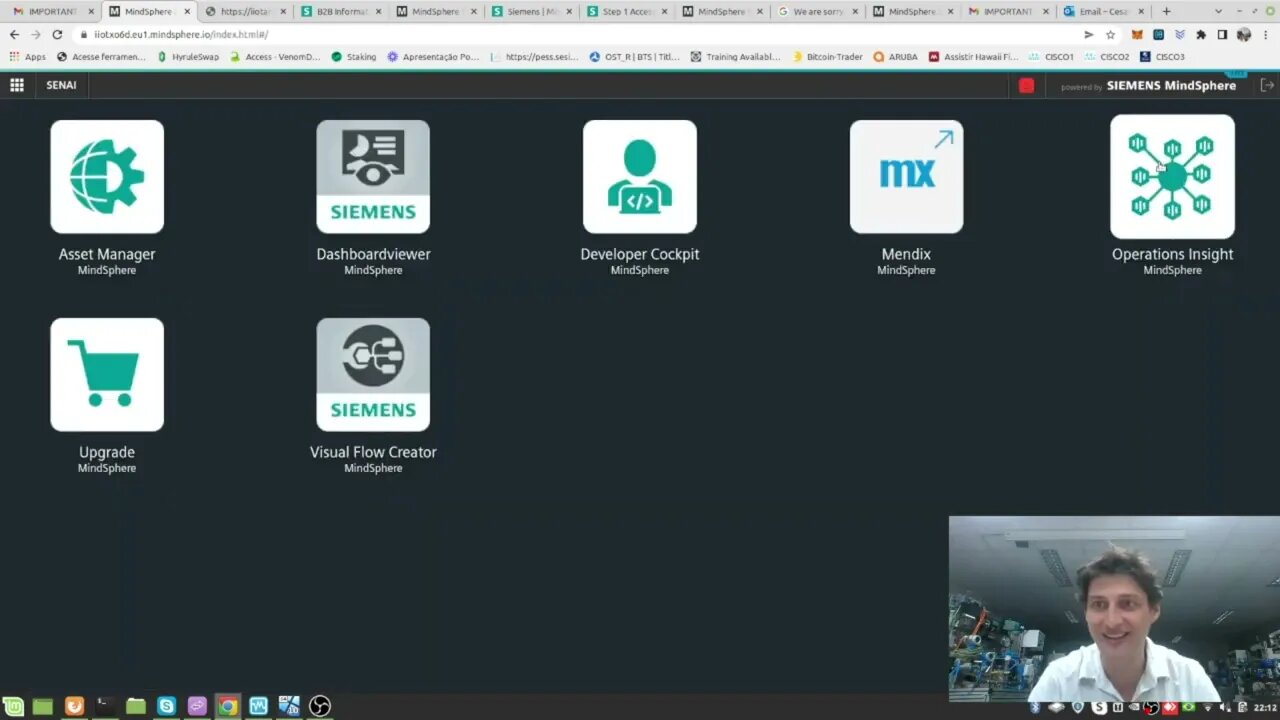Switch to the Email – Cesar Outlook tab
This screenshot has width=1280, height=720.
point(1102,11)
